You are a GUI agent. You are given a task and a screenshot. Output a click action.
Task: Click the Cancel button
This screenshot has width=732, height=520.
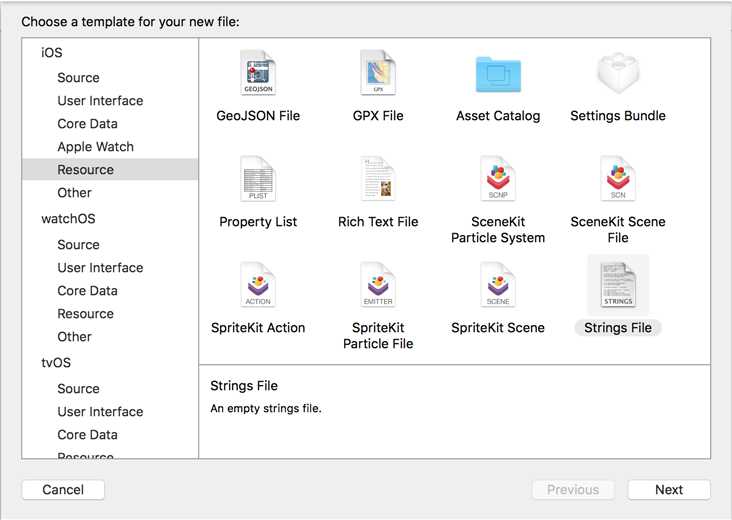point(63,490)
